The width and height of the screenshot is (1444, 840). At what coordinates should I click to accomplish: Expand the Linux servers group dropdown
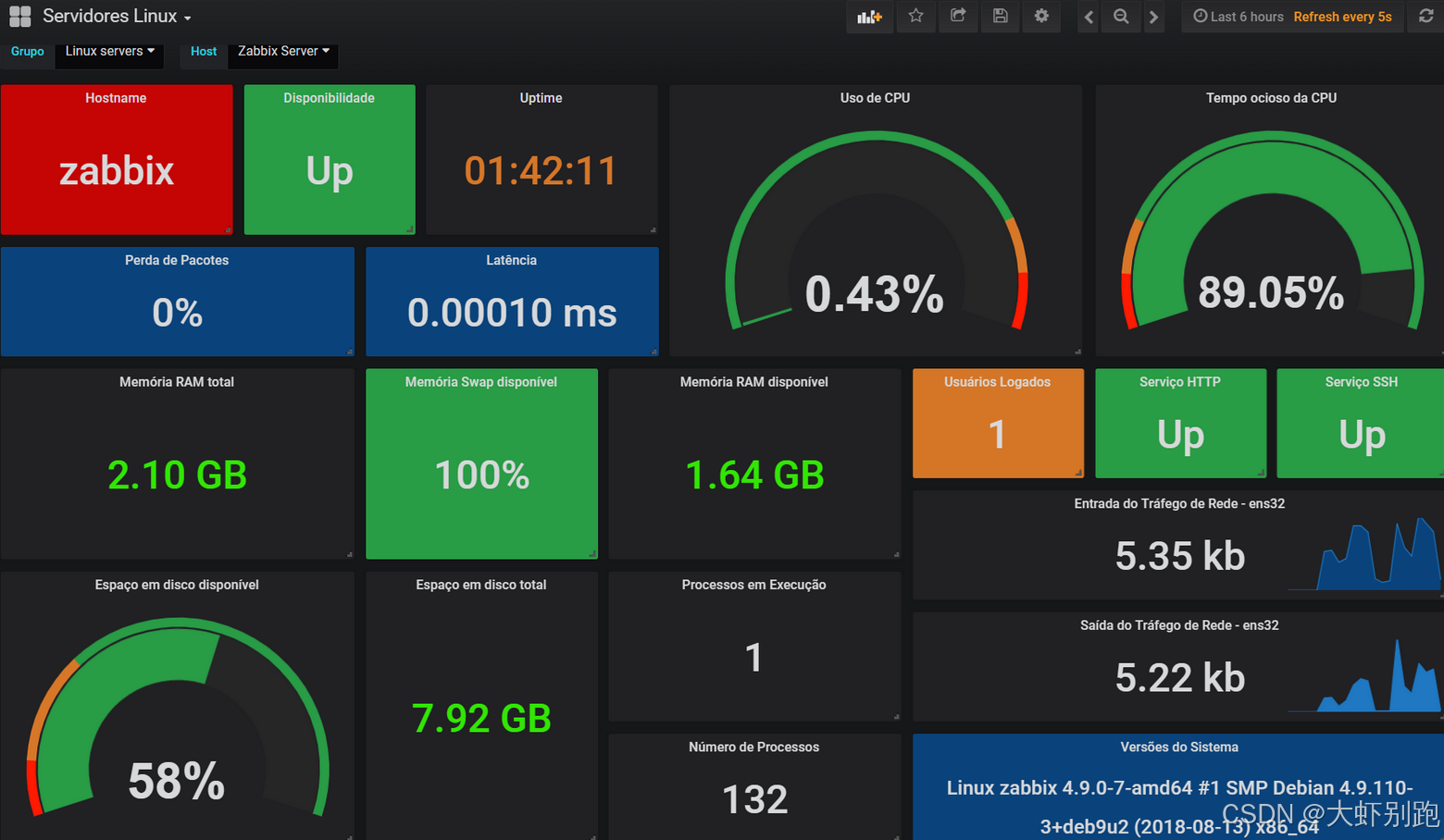(x=109, y=52)
